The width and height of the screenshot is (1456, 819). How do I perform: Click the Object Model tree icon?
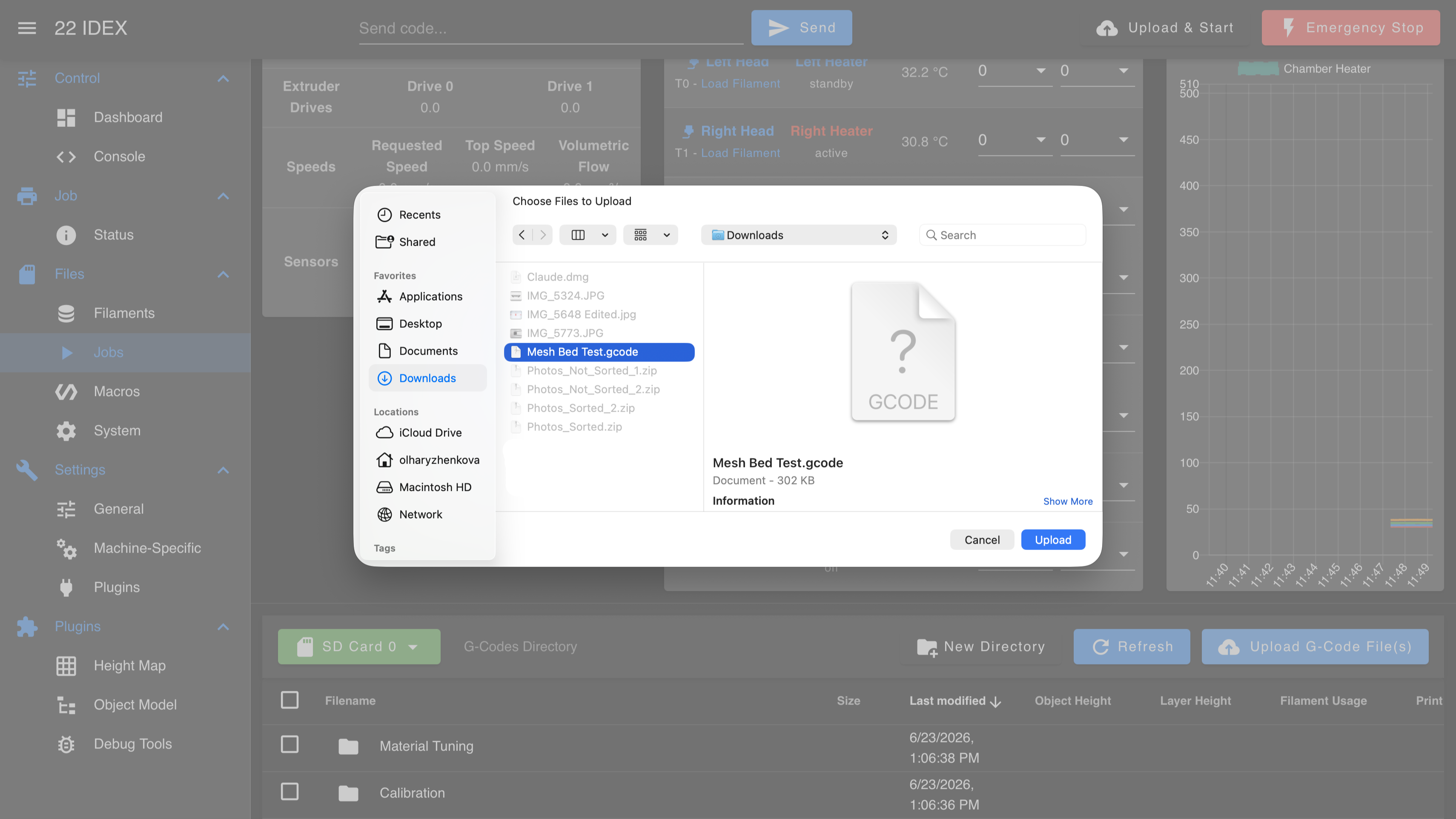pyautogui.click(x=66, y=705)
